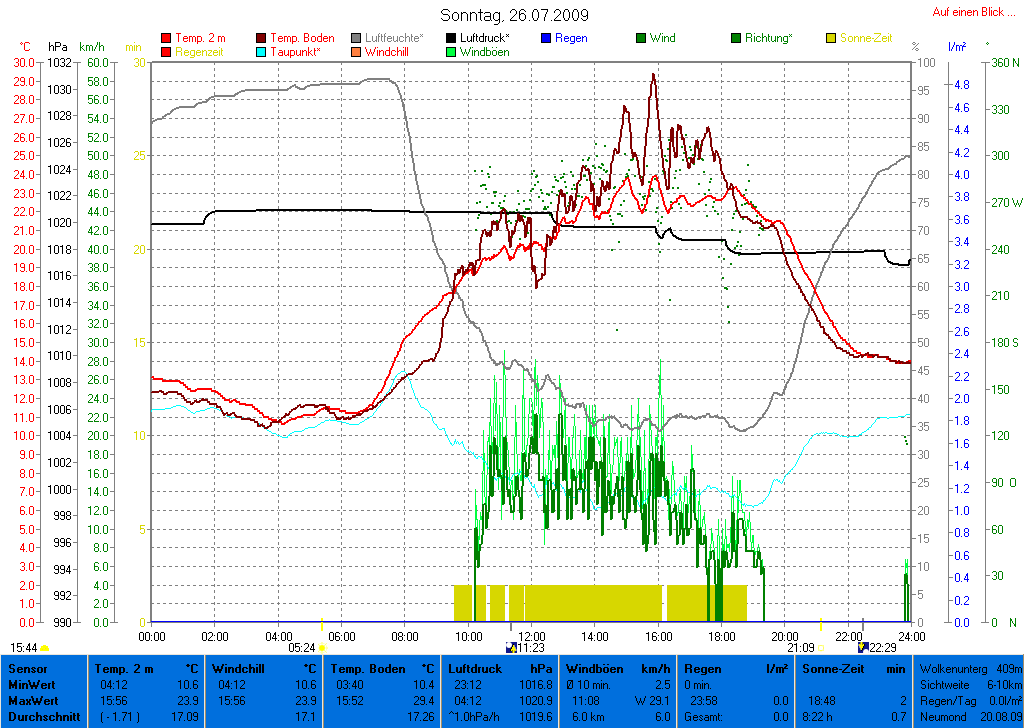This screenshot has height=728, width=1024.
Task: Click the Sensor column header in table
Action: point(26,668)
